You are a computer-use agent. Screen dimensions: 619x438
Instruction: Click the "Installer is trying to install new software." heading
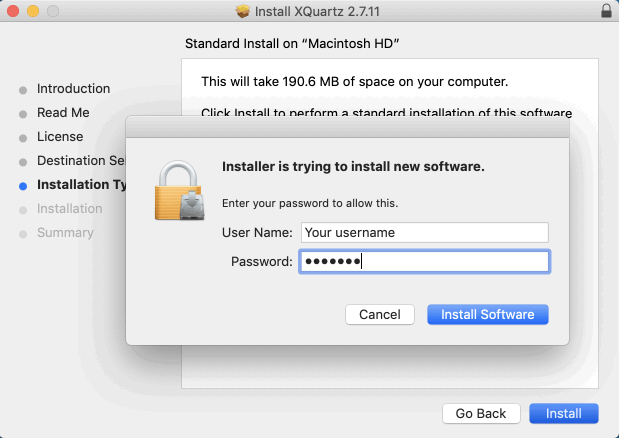click(353, 167)
